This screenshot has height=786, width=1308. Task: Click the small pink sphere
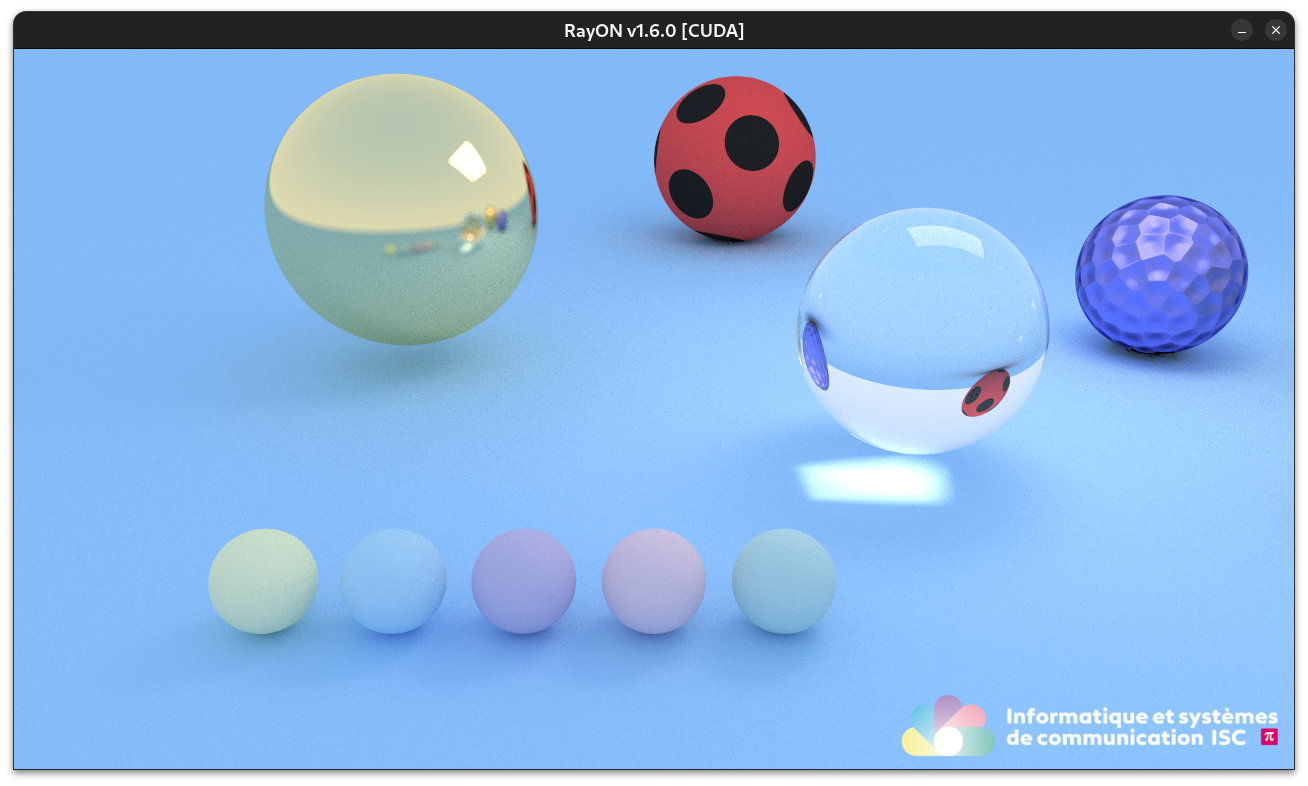click(654, 581)
